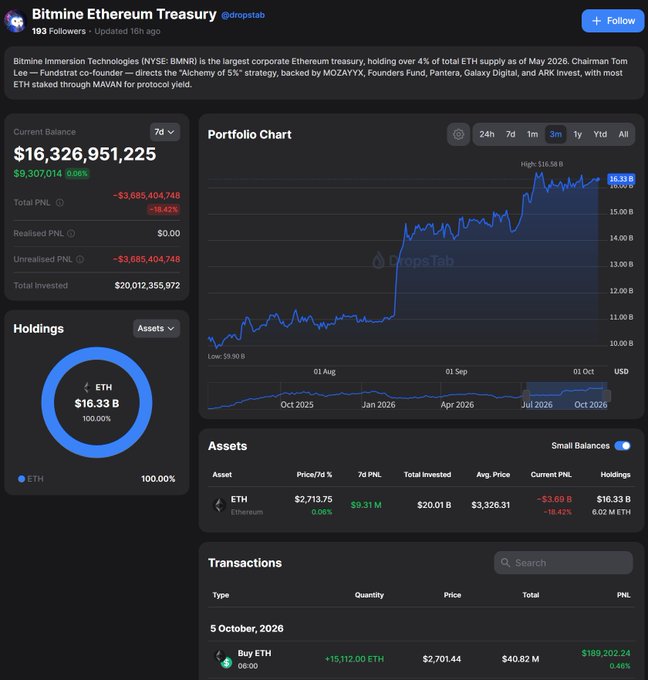Viewport: 648px width, 680px height.
Task: Click the Bitmine profile avatar icon
Action: (16, 21)
